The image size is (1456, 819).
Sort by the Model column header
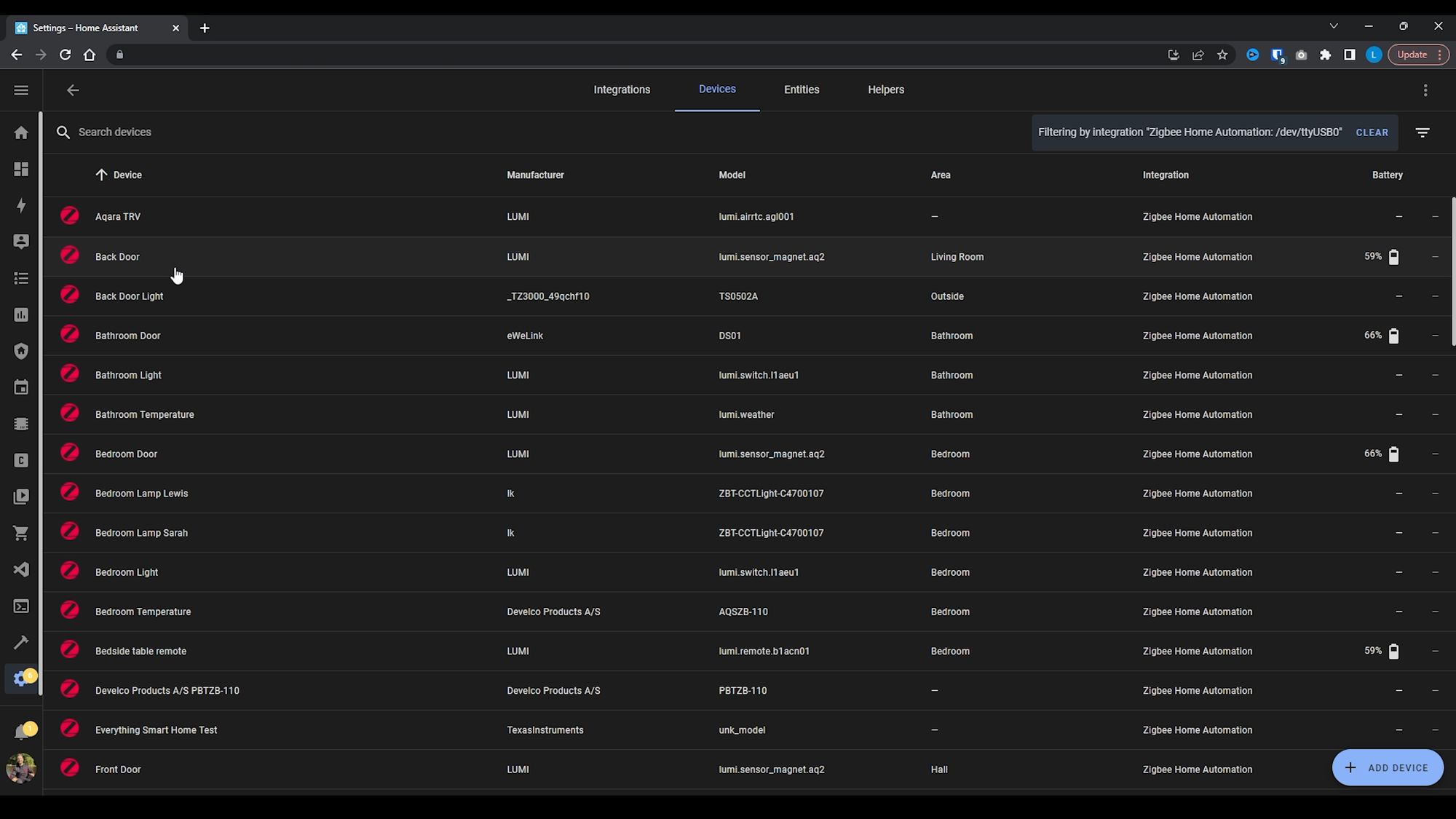pos(732,175)
